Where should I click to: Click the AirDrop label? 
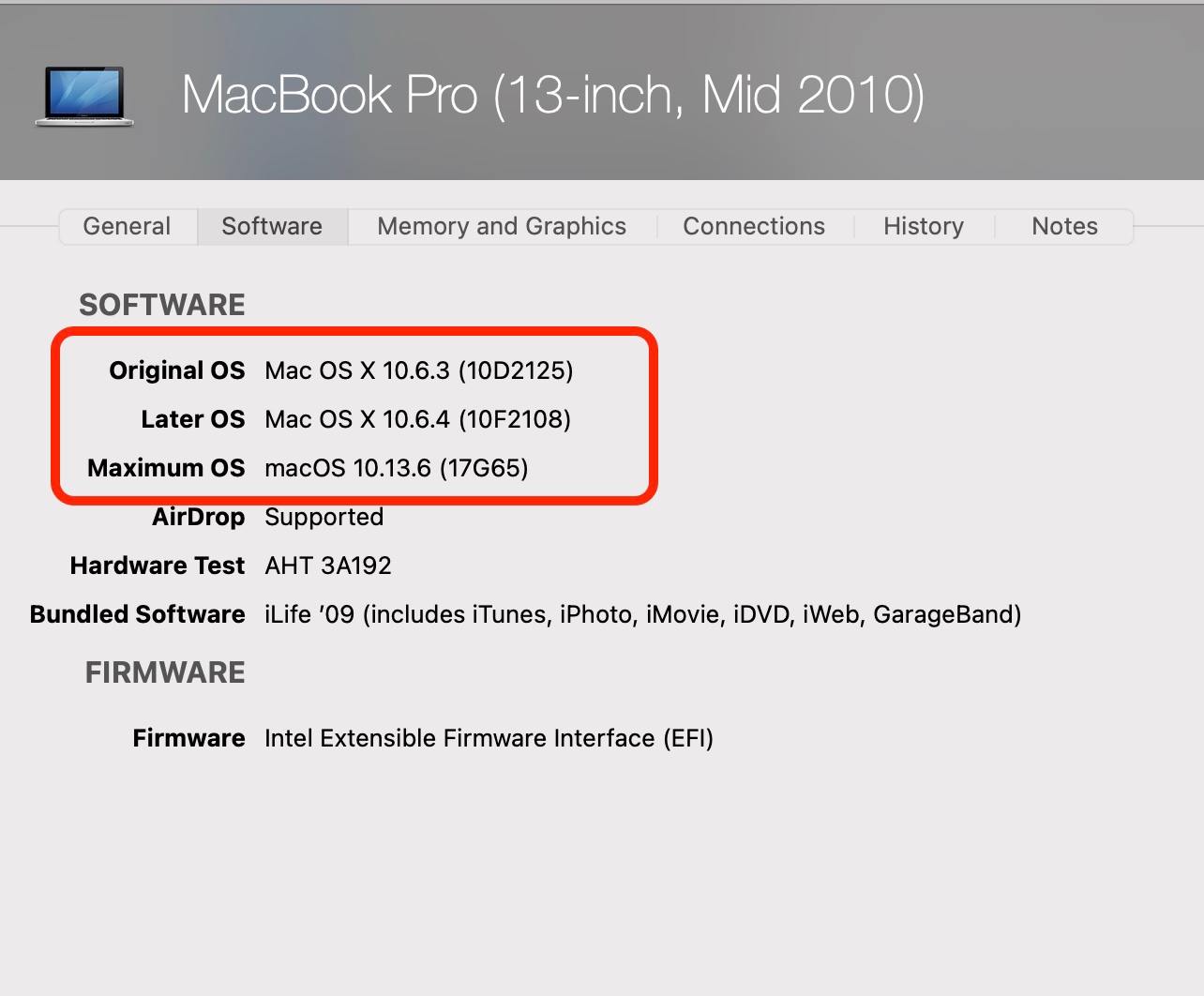[199, 517]
